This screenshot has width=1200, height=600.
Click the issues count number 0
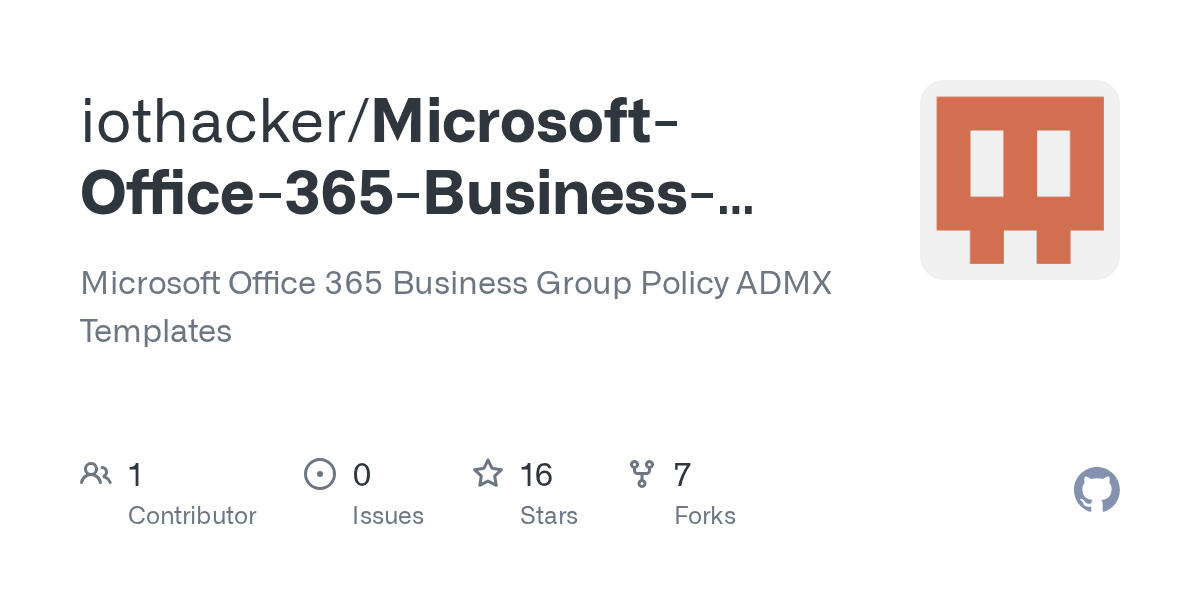tap(362, 474)
